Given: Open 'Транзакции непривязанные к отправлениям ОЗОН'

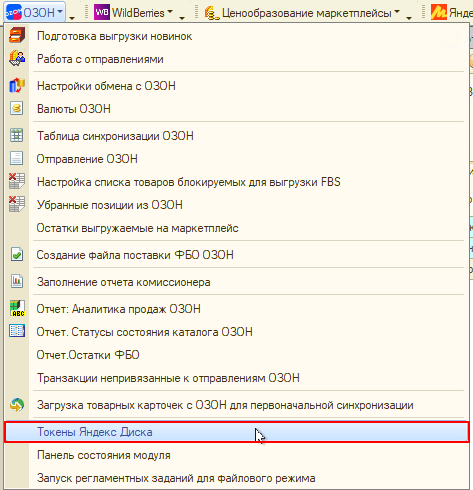Looking at the screenshot, I should click(236, 378).
